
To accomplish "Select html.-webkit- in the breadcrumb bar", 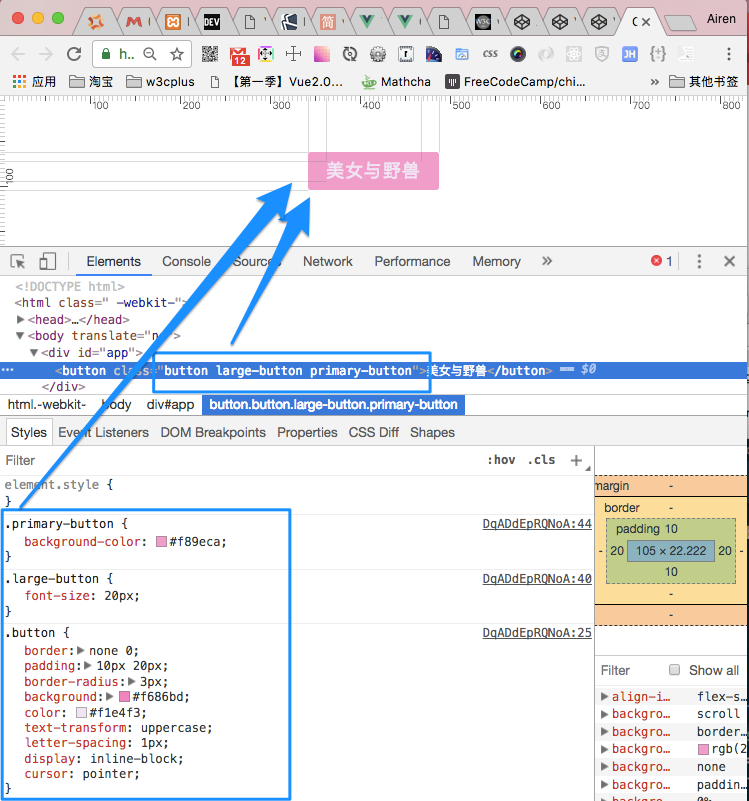I will pyautogui.click(x=46, y=405).
